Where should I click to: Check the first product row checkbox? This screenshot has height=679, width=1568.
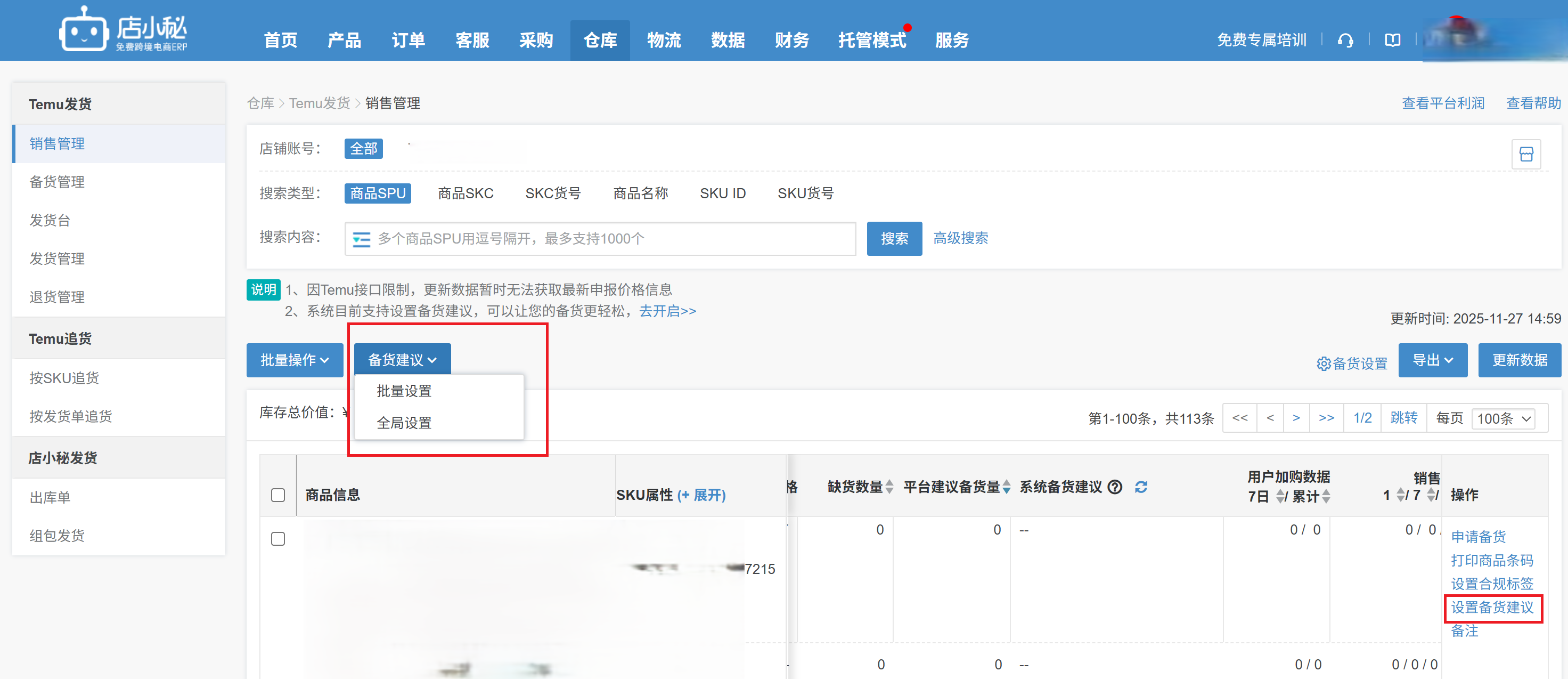coord(278,539)
